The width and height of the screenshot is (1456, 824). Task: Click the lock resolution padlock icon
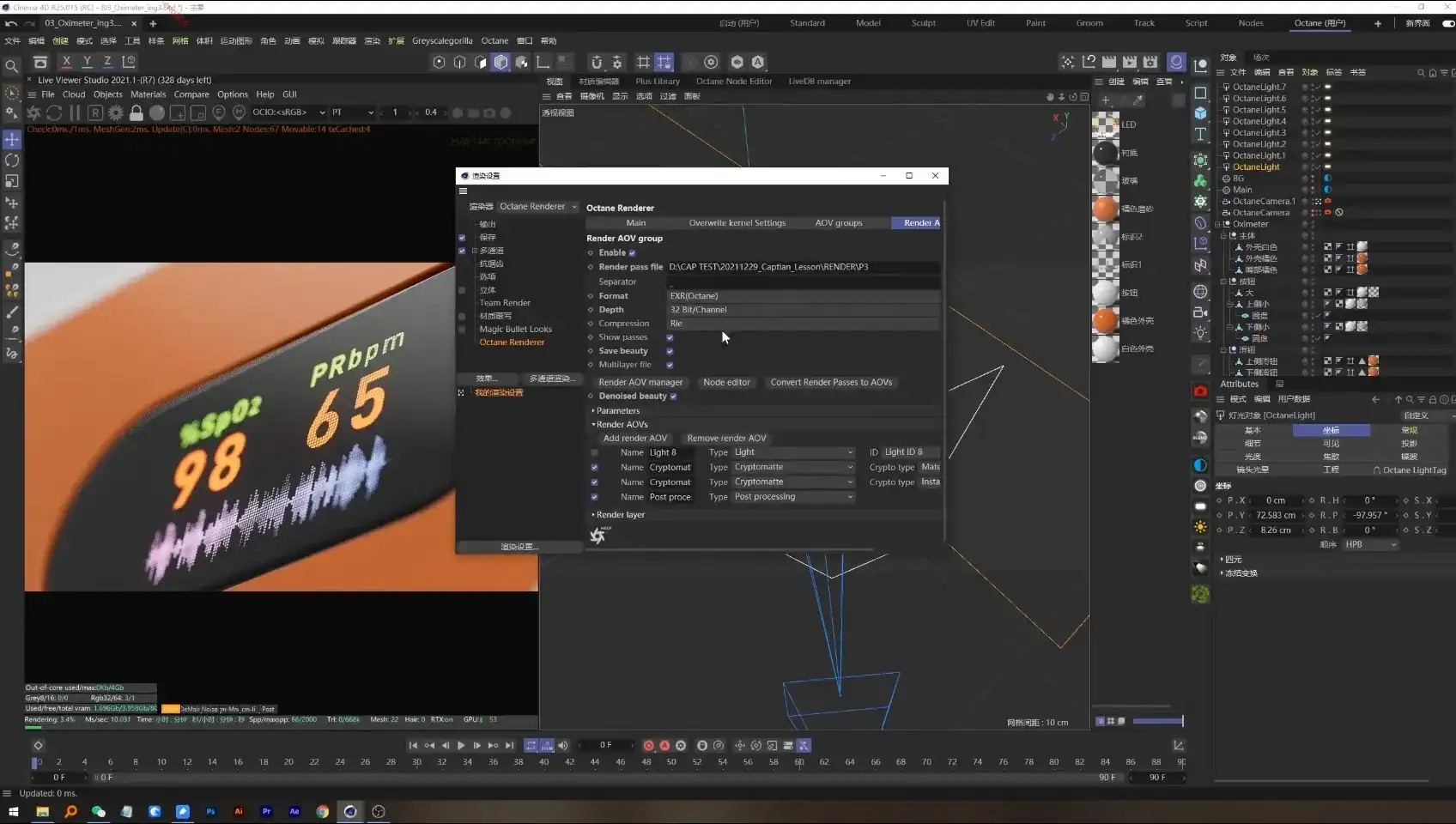pos(136,112)
